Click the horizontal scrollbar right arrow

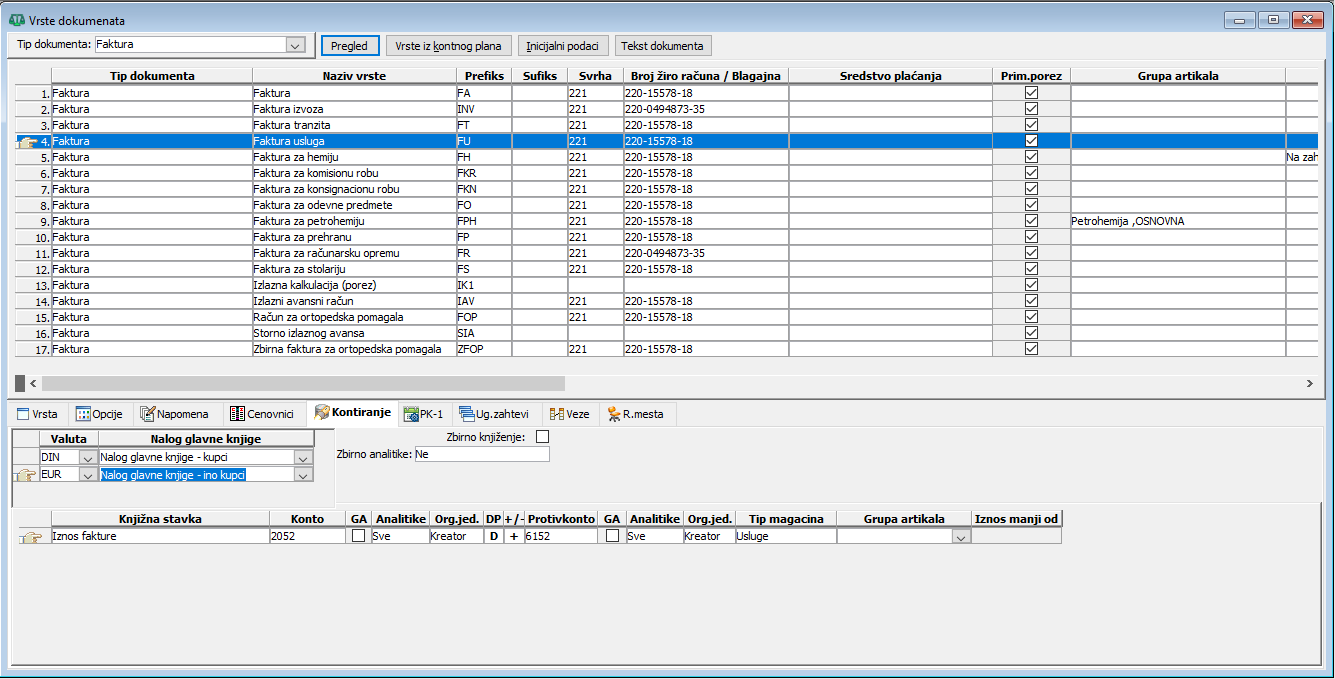(1310, 383)
